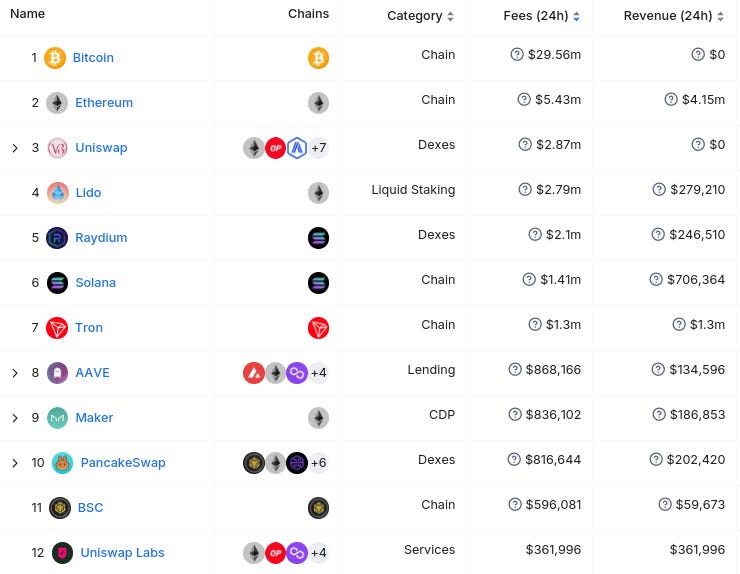The width and height of the screenshot is (740, 574).
Task: Click the Maker logo in row 9
Action: tap(58, 418)
